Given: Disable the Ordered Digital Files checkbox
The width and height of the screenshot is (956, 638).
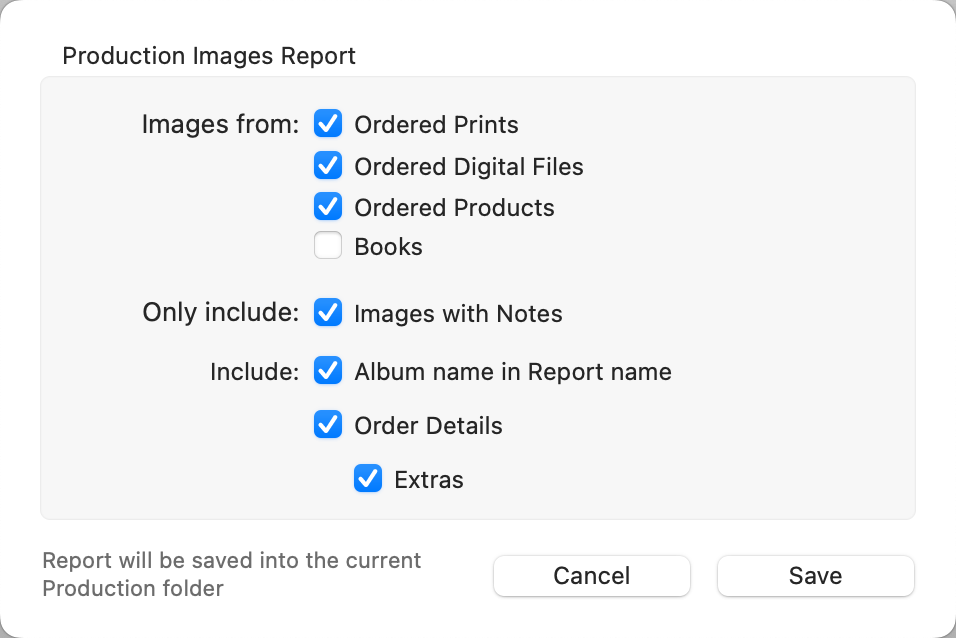Looking at the screenshot, I should [x=328, y=165].
